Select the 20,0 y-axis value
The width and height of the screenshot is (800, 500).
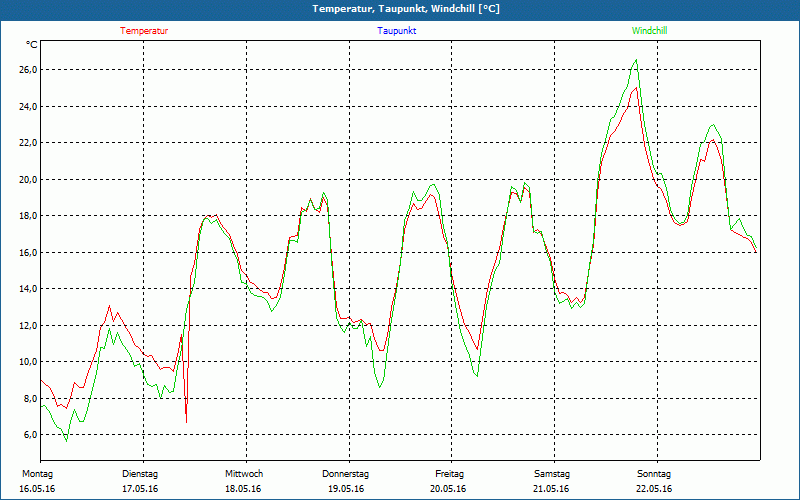[29, 180]
